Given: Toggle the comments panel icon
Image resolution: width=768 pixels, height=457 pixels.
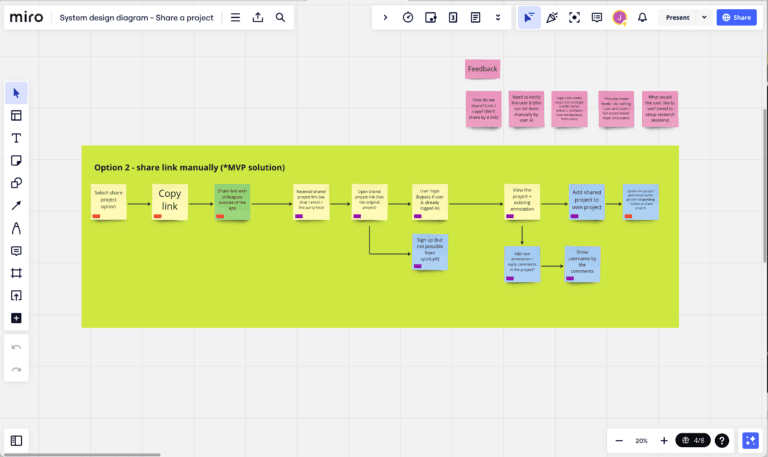Looking at the screenshot, I should pyautogui.click(x=597, y=17).
